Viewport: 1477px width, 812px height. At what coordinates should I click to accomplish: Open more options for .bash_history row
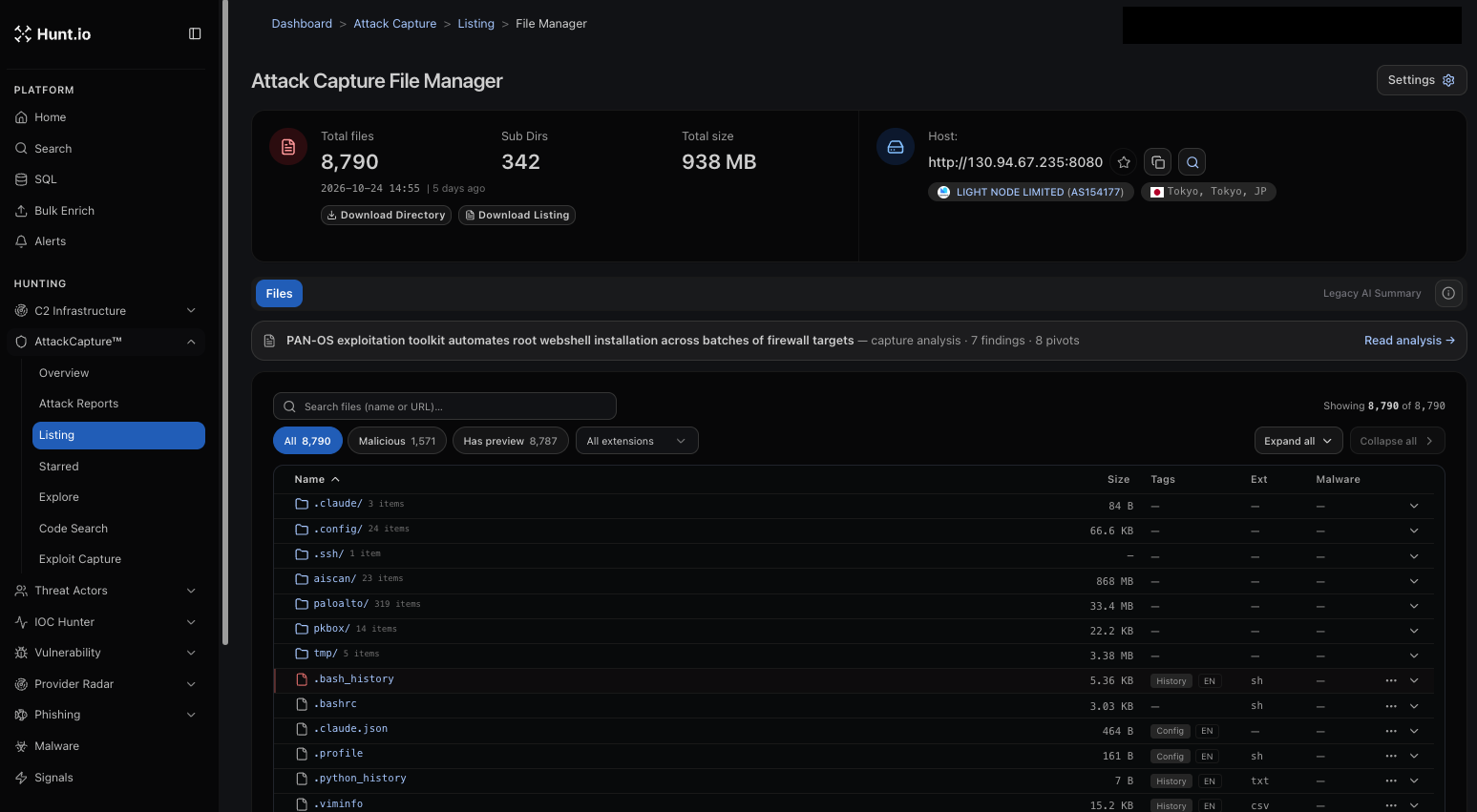(1391, 680)
